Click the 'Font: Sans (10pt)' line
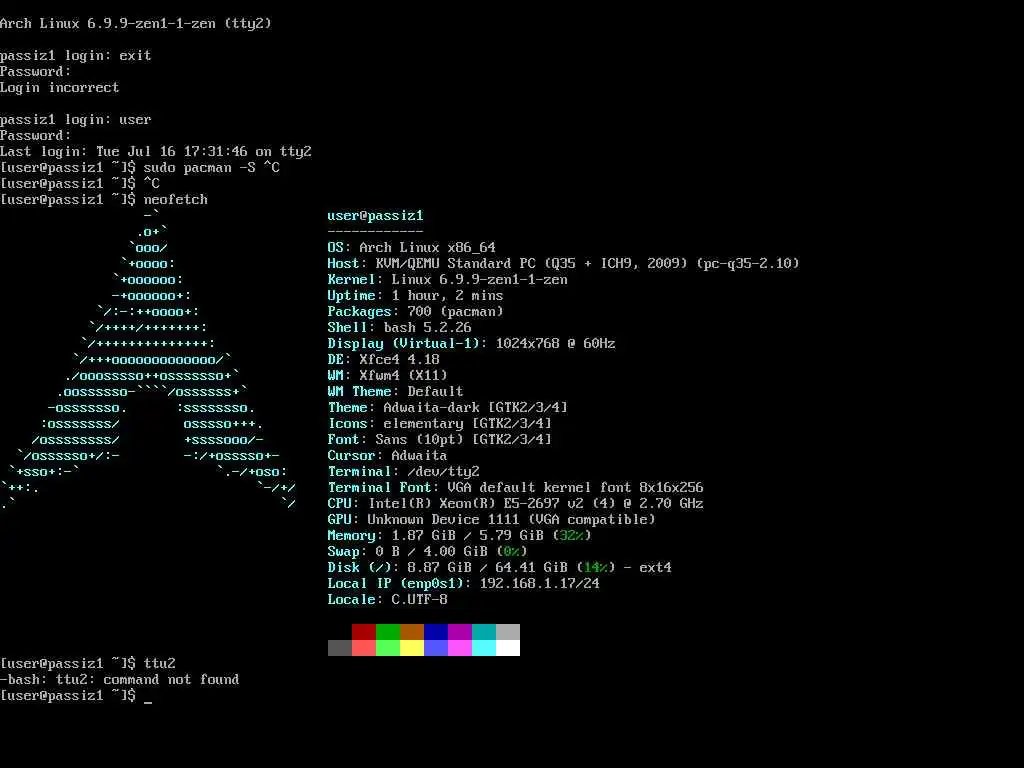Viewport: 1024px width, 768px height. [x=440, y=440]
